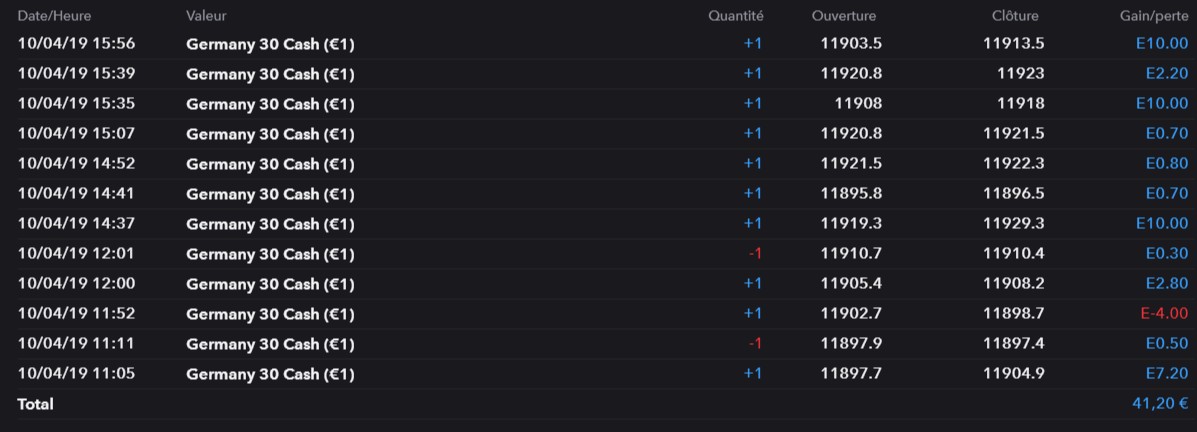Select the 10/04/19 14:52 trade timestamp

point(76,164)
